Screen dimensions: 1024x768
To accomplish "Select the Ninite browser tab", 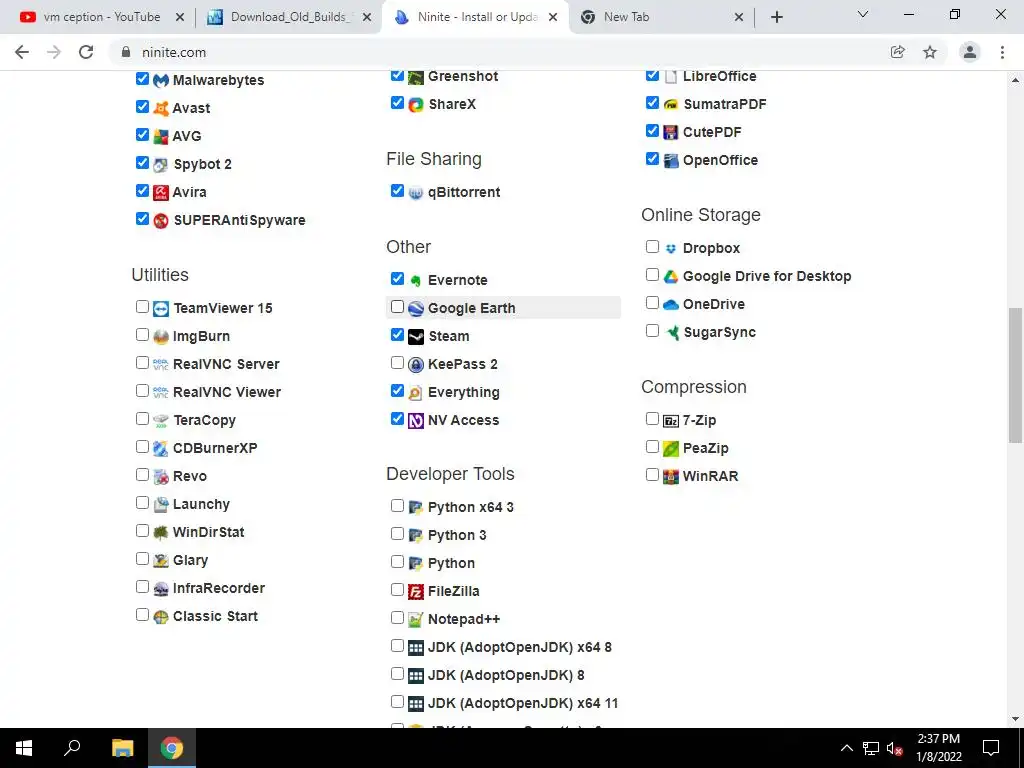I will pyautogui.click(x=475, y=17).
